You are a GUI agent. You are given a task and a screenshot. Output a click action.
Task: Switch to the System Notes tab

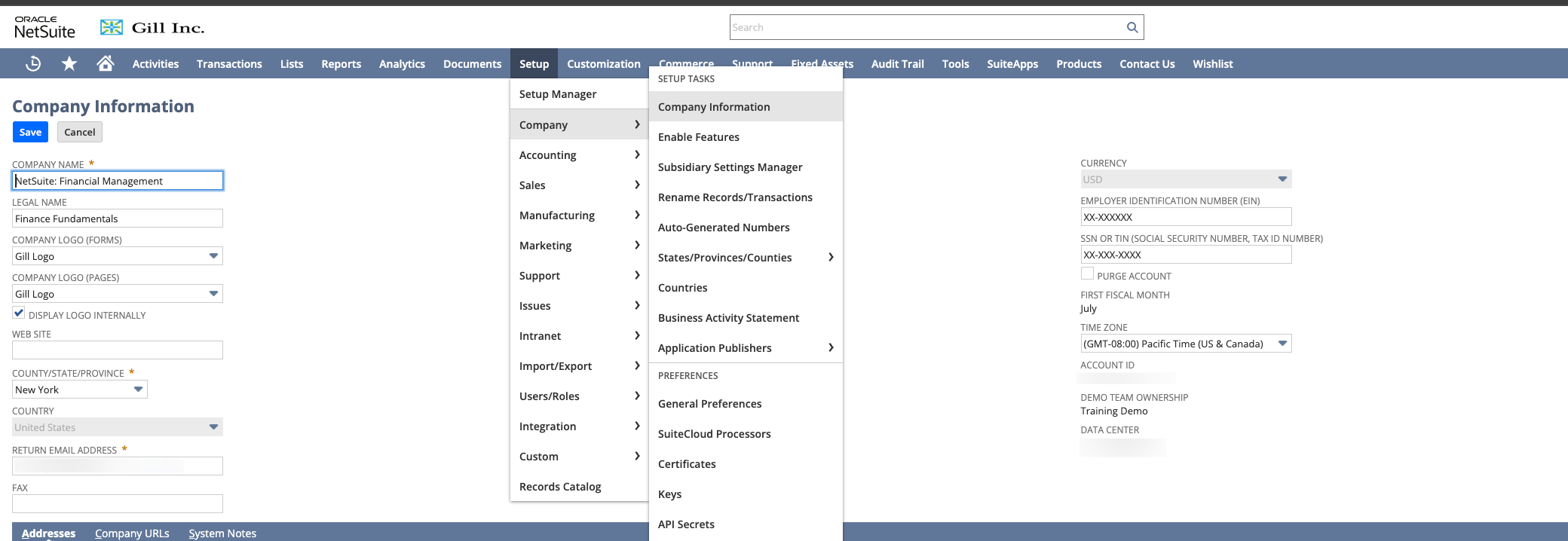pos(222,533)
